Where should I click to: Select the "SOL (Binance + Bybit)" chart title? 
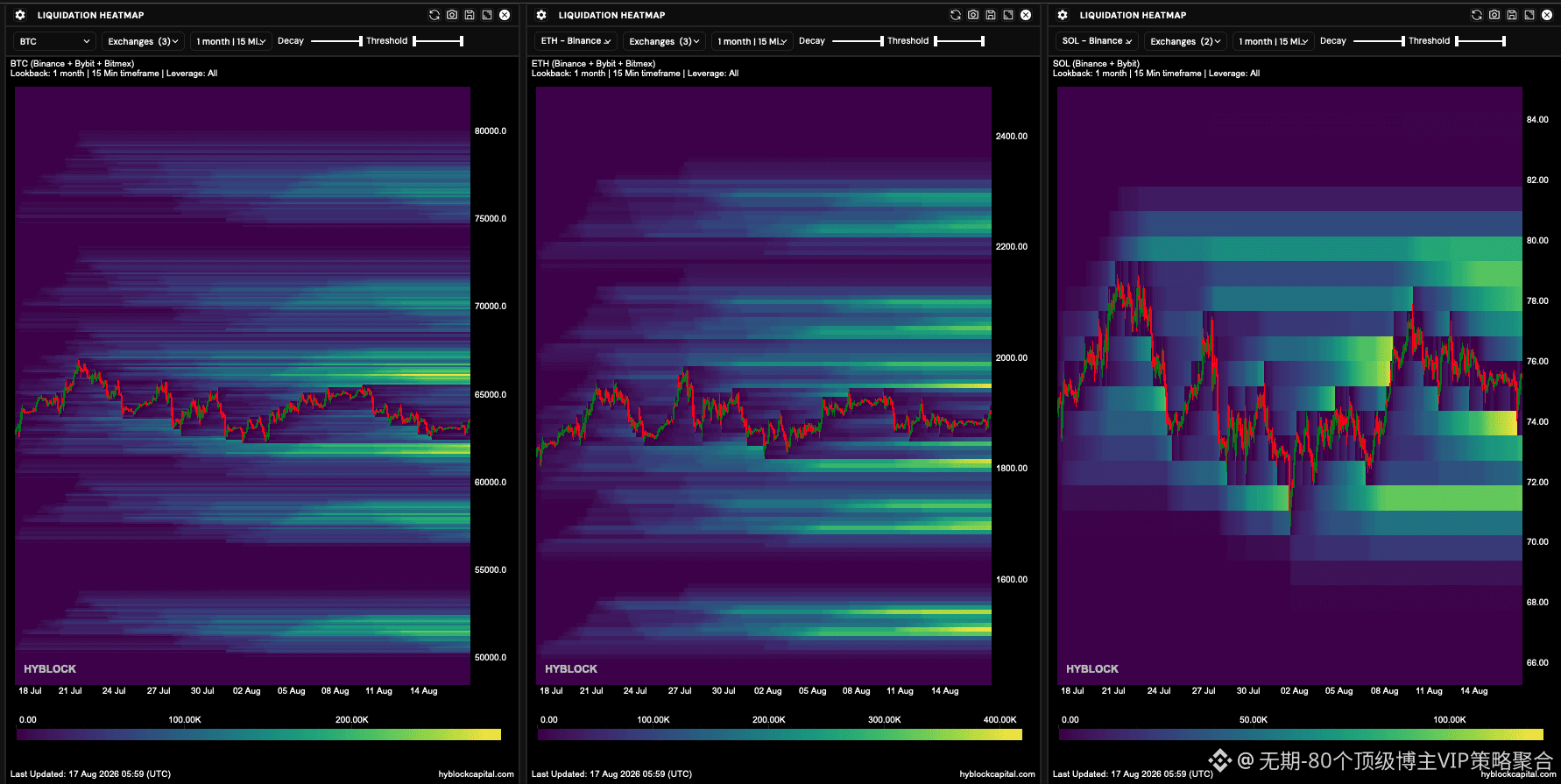pos(1096,64)
